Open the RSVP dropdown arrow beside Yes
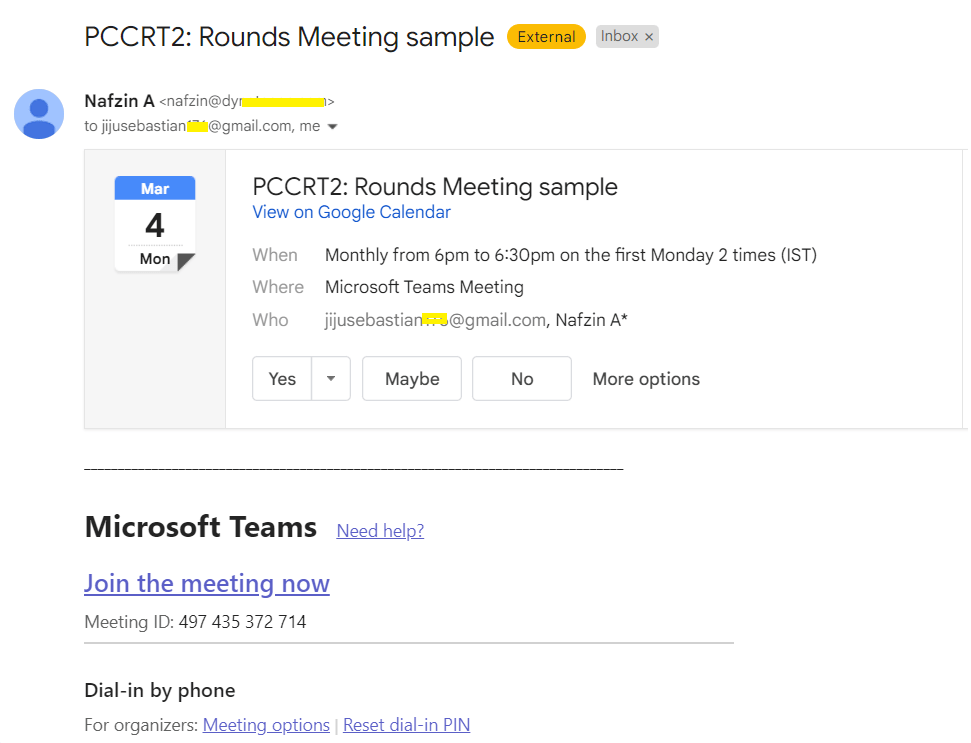Screen dimensions: 971x743 tap(331, 379)
